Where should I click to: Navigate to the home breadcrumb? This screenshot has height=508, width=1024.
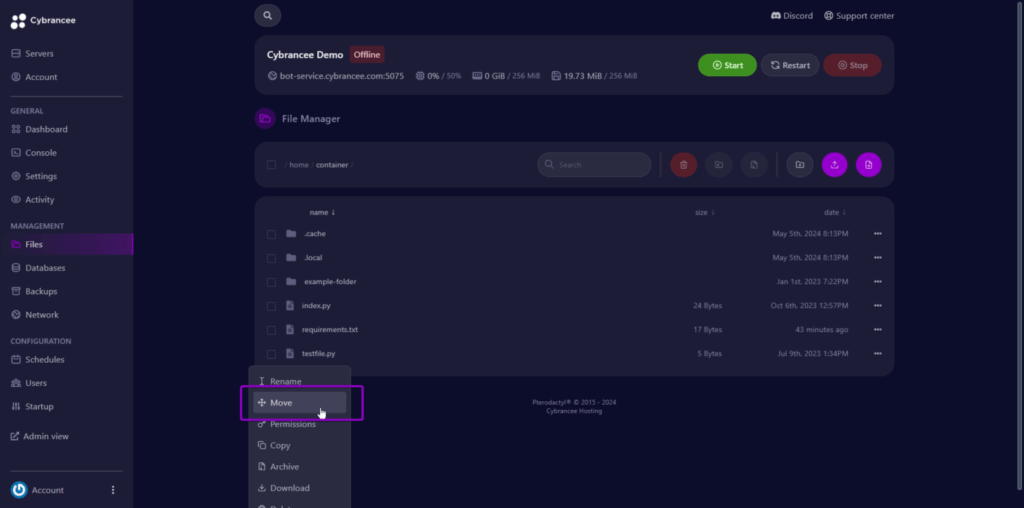pyautogui.click(x=298, y=165)
